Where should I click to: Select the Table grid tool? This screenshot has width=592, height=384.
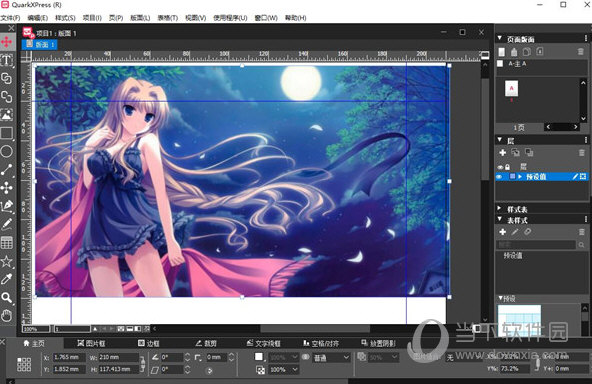point(7,242)
